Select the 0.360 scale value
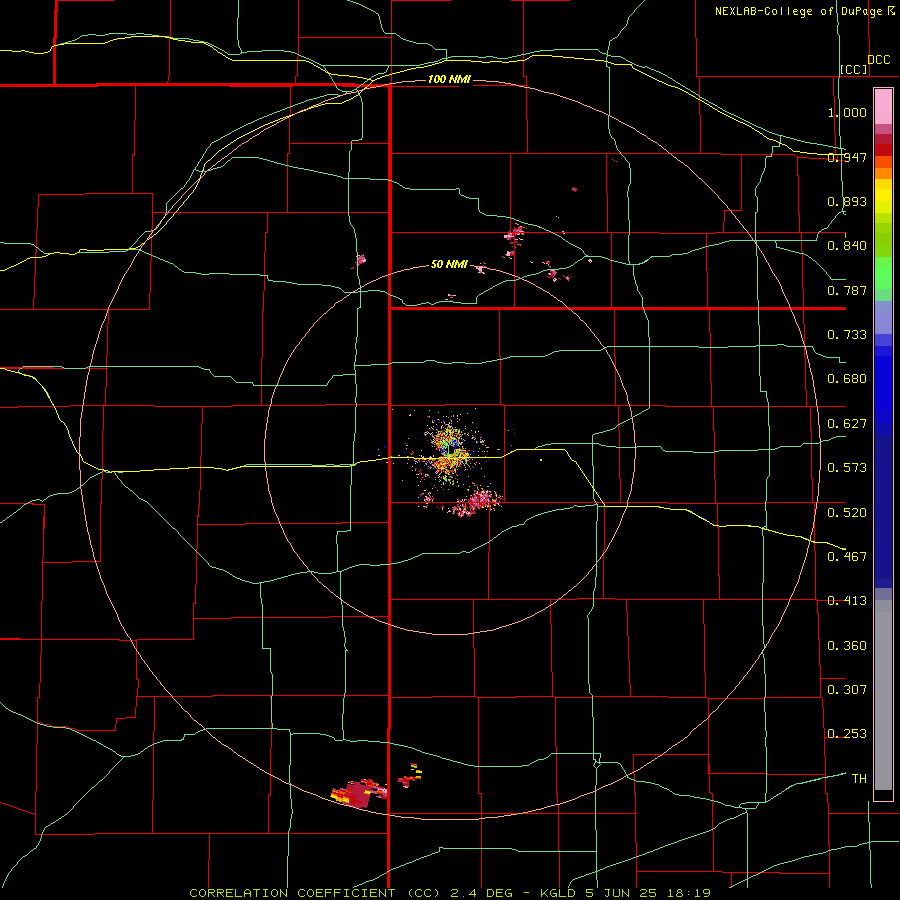 click(x=847, y=646)
